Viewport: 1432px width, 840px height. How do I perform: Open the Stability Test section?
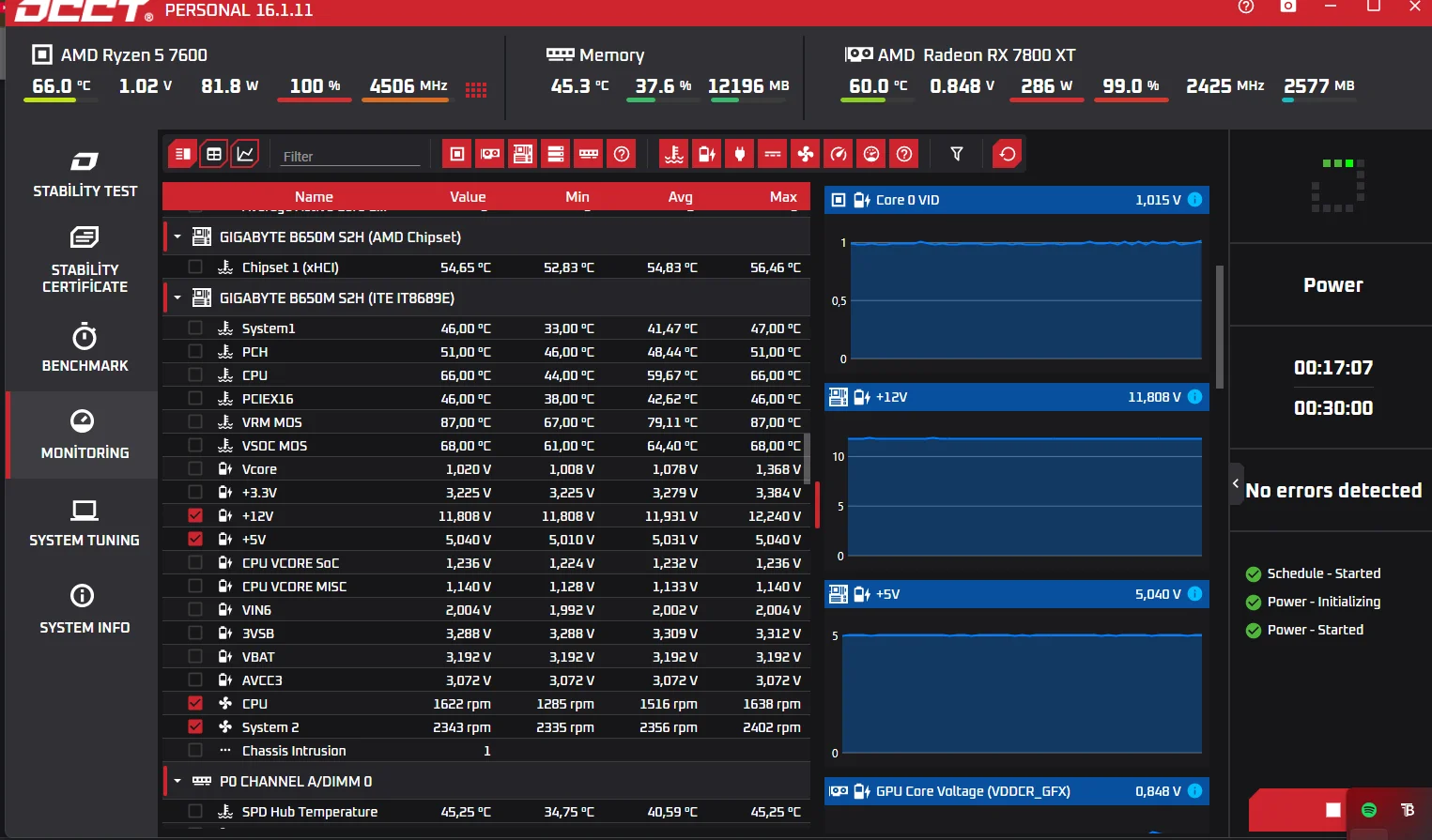(x=85, y=175)
